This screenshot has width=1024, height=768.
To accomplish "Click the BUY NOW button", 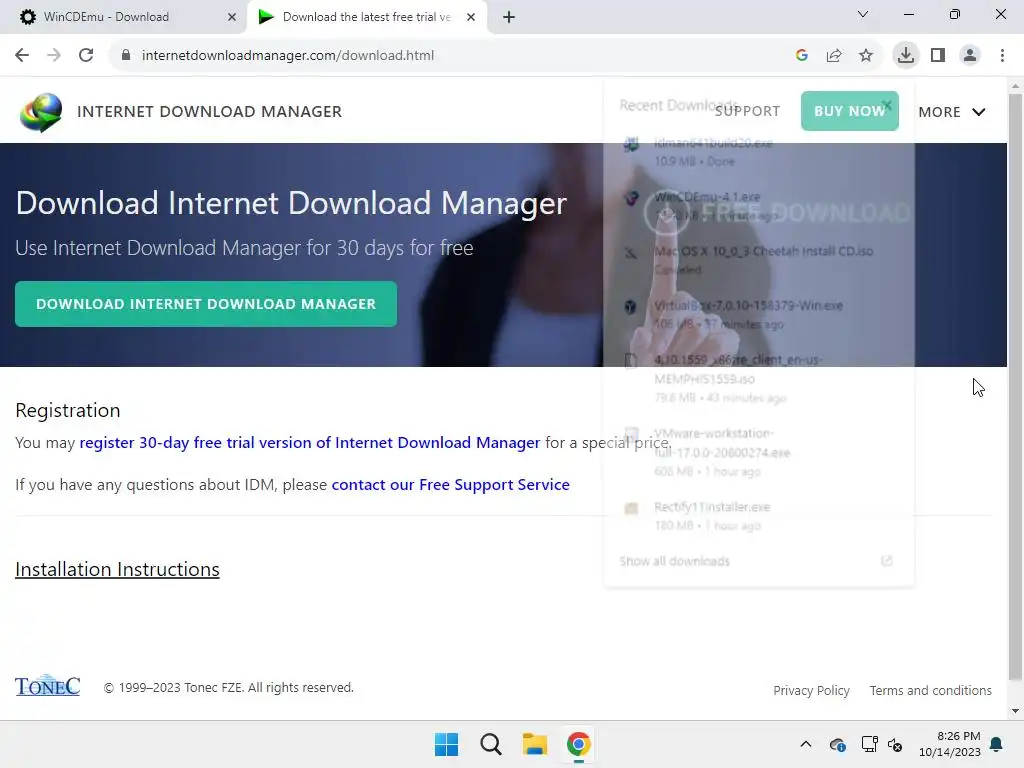I will [x=850, y=111].
